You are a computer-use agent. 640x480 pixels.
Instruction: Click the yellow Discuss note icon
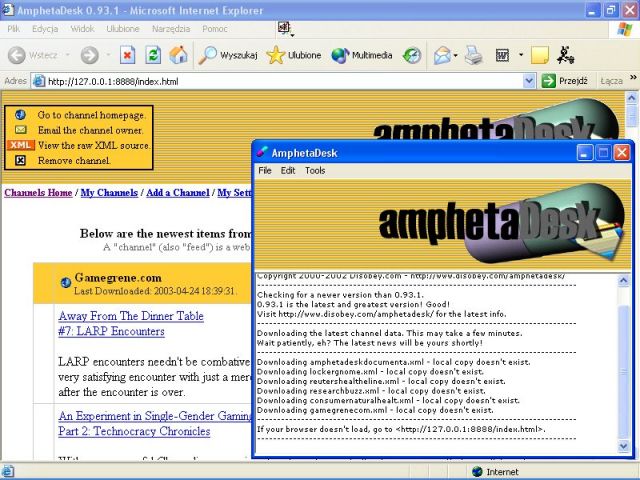click(540, 55)
